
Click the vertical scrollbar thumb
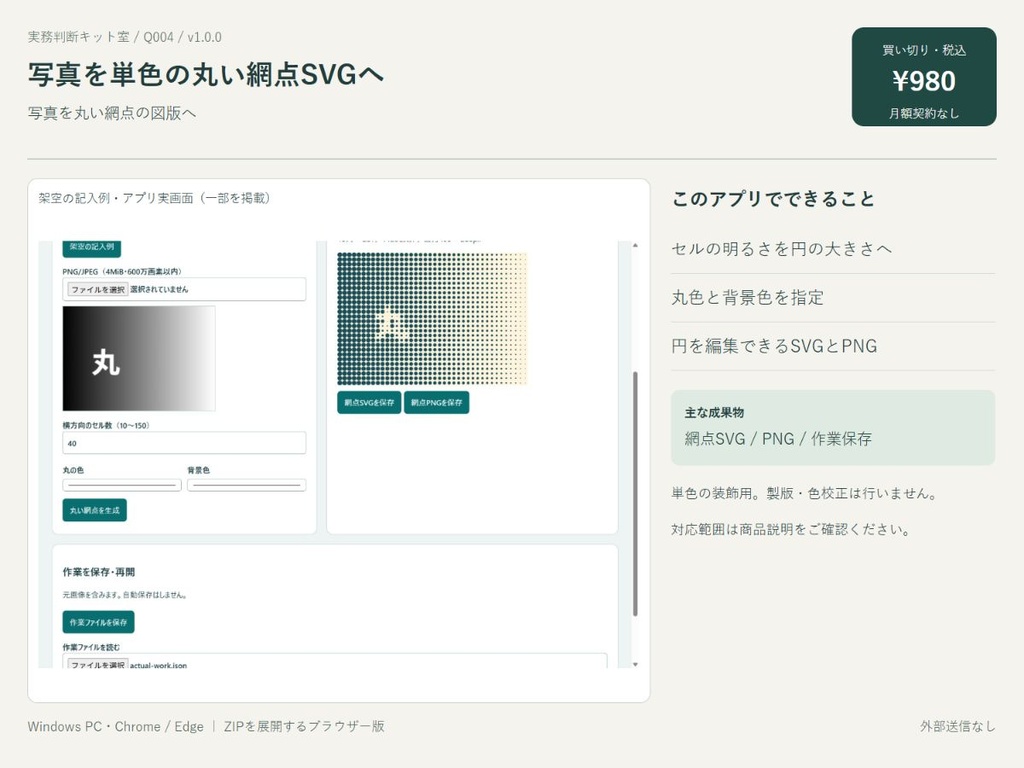[x=635, y=494]
